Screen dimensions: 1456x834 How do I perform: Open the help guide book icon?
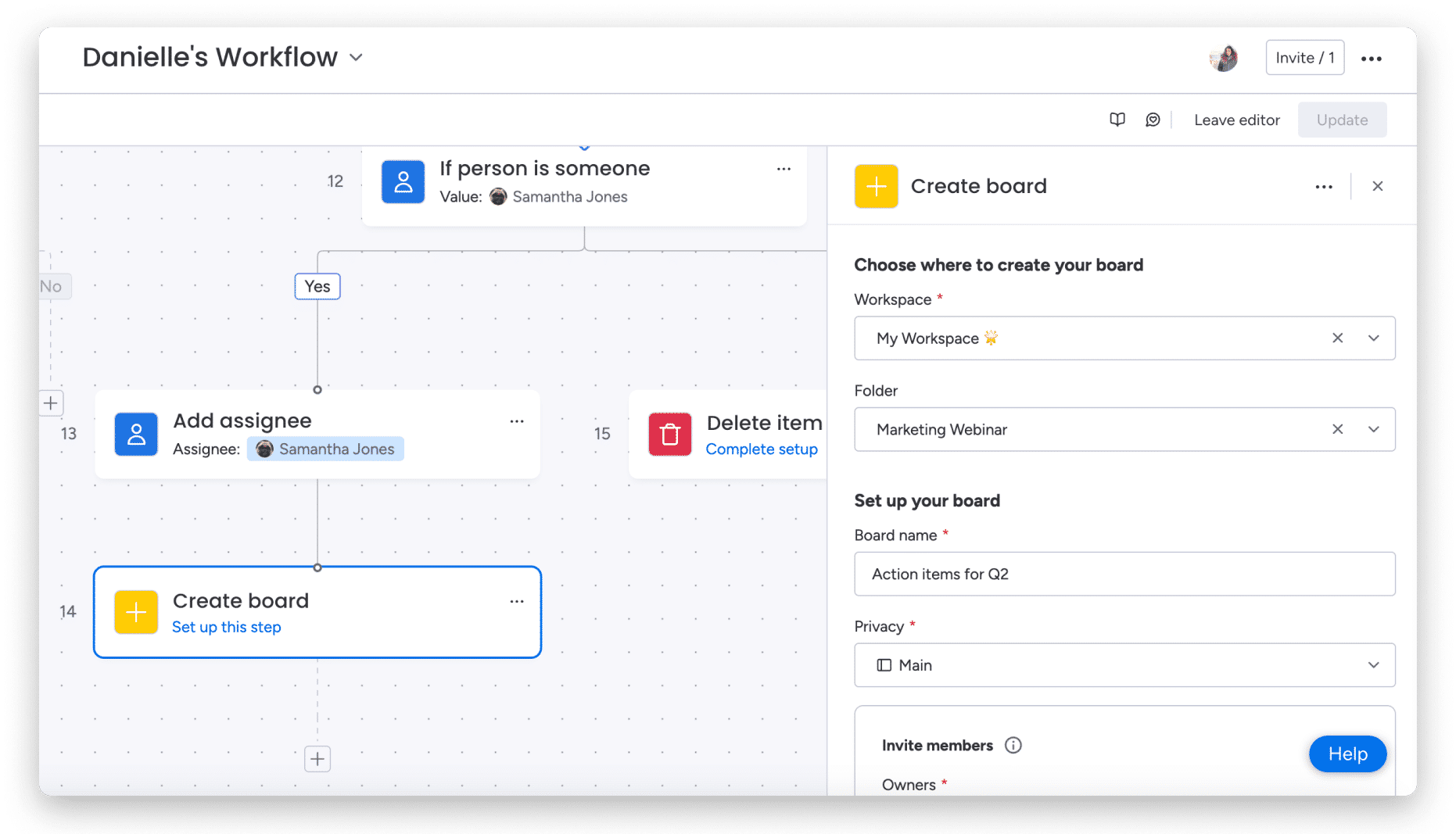coord(1117,120)
